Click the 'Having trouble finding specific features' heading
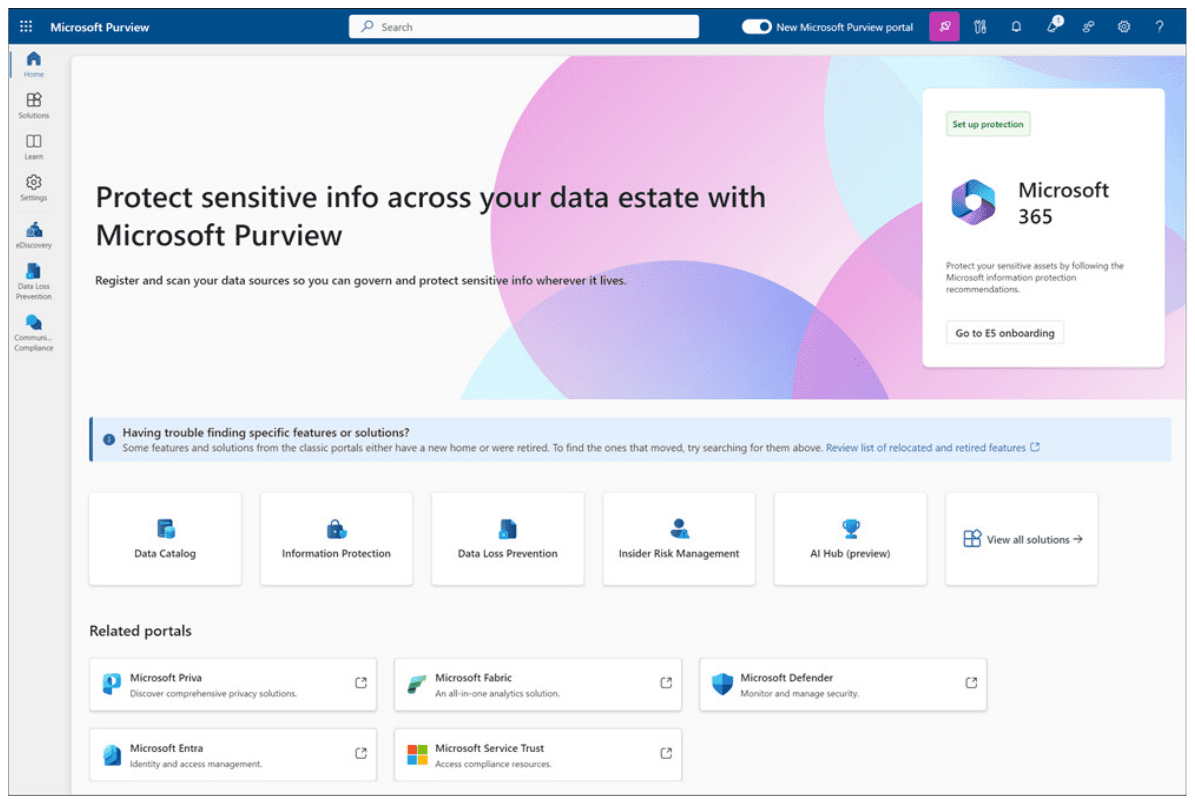Viewport: 1195px width, 804px height. tap(266, 432)
